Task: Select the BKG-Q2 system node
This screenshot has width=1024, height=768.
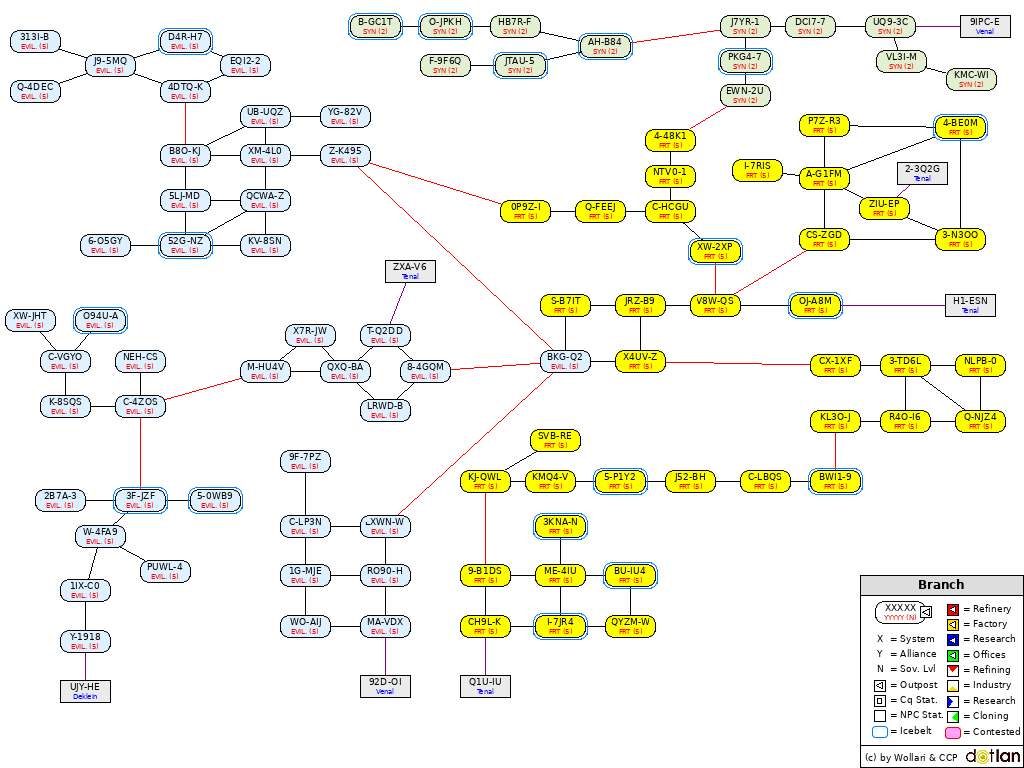Action: click(566, 362)
